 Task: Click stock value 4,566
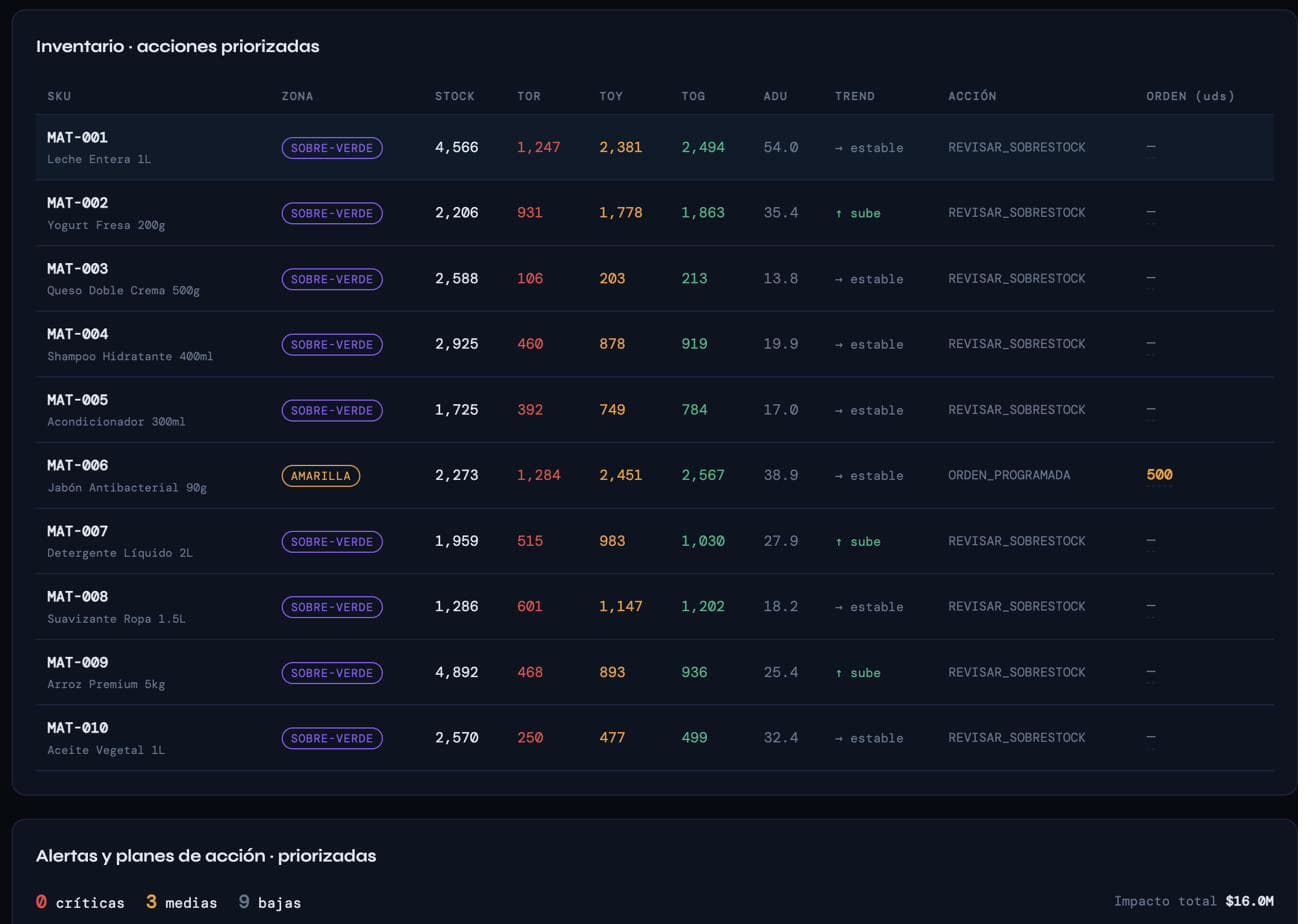[x=456, y=147]
